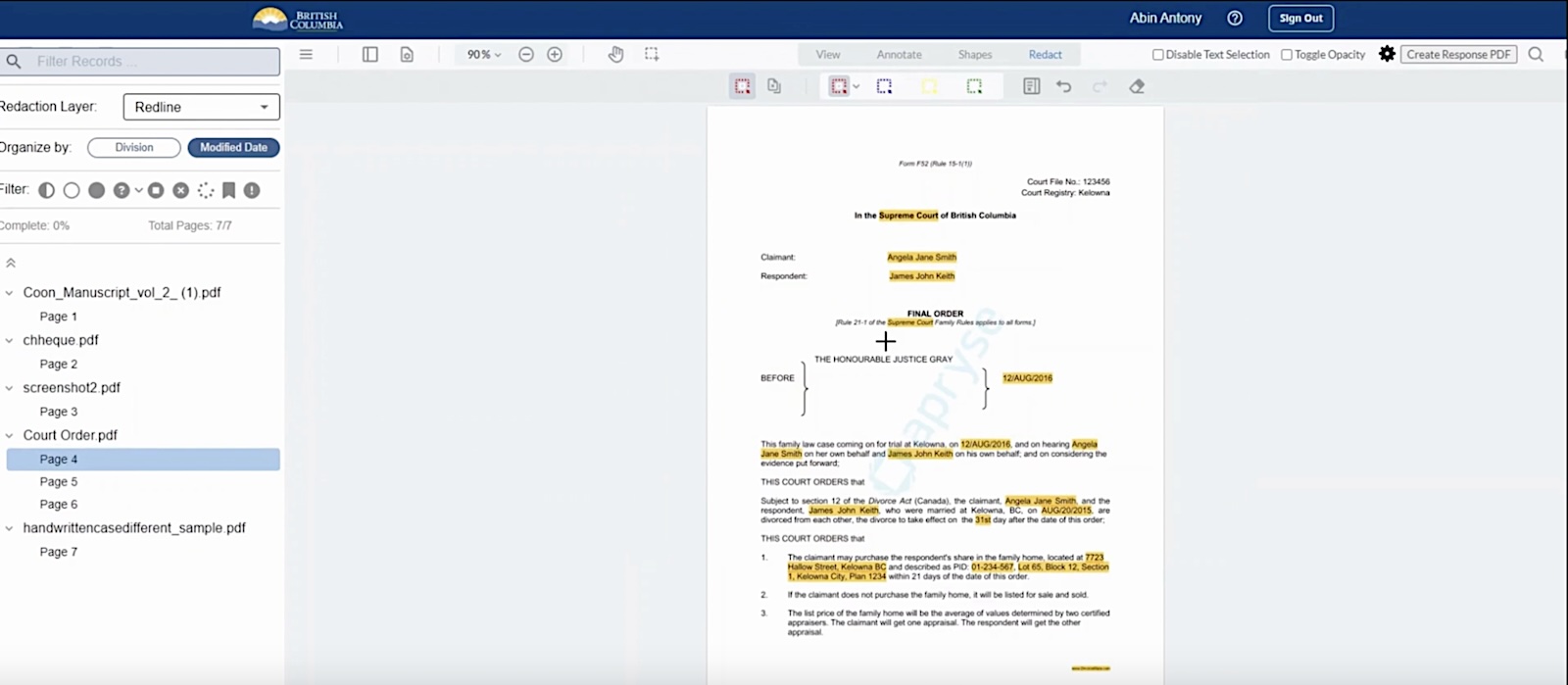Switch to the View tab
The height and width of the screenshot is (685, 1568).
[828, 55]
